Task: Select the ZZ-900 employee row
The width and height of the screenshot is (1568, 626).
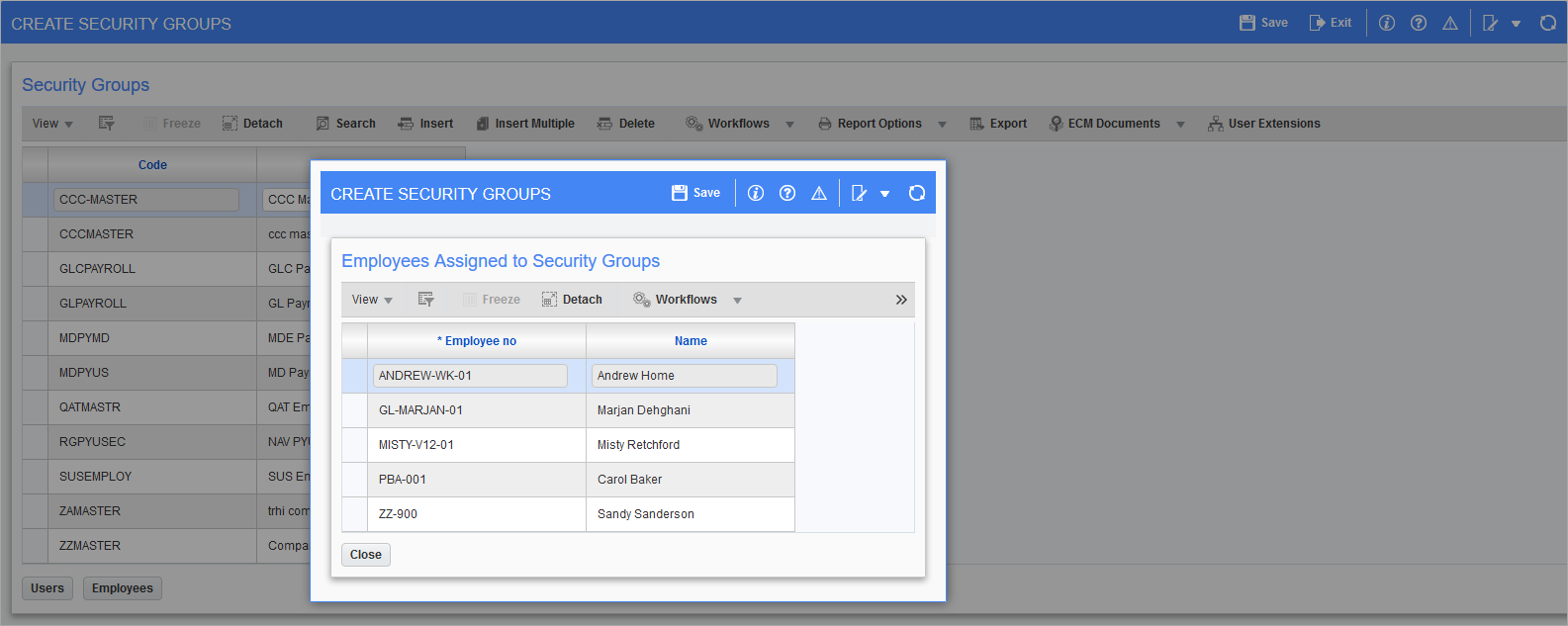Action: pyautogui.click(x=568, y=514)
